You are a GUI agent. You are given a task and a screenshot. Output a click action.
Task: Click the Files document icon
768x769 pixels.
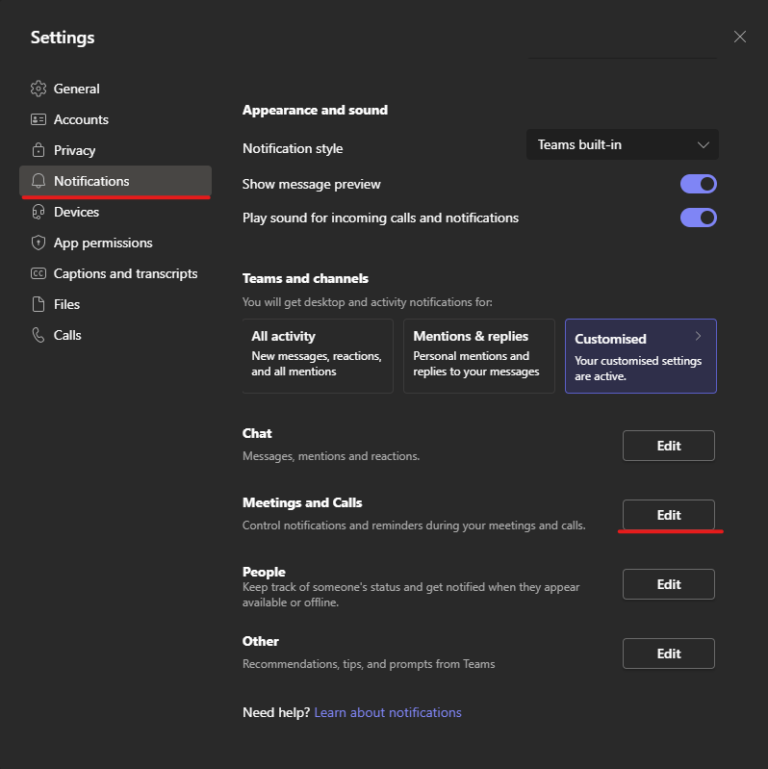point(38,304)
